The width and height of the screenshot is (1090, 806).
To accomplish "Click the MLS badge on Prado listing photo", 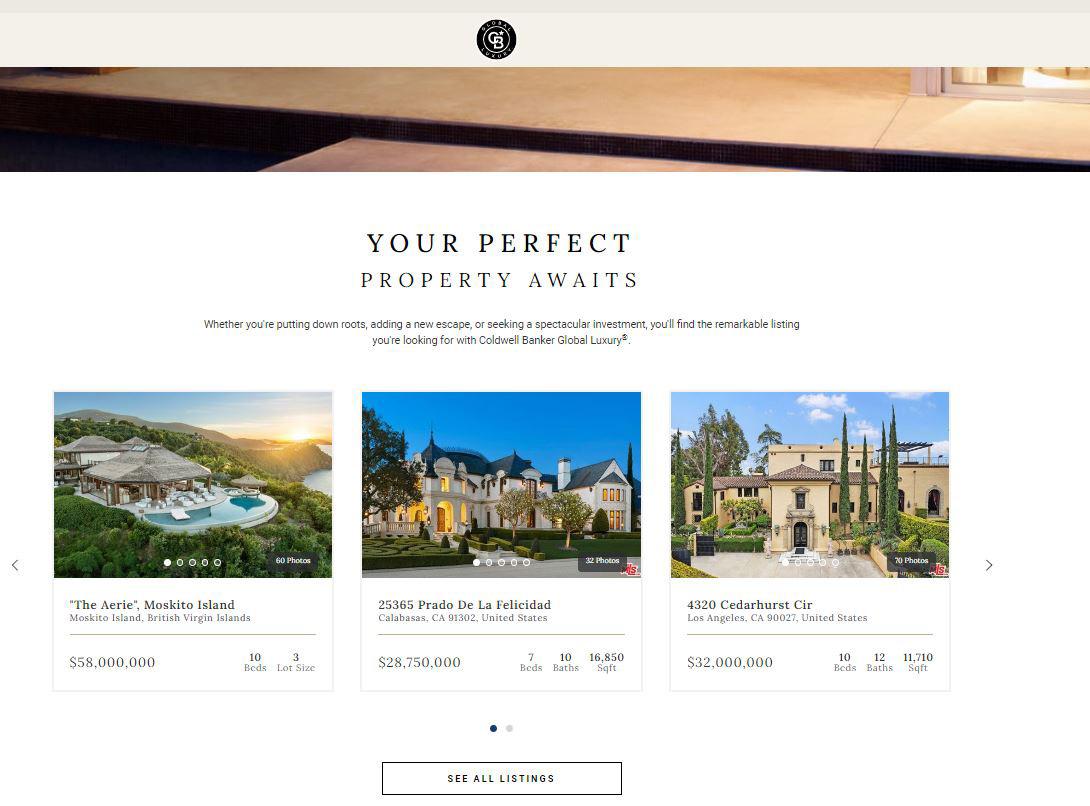I will click(631, 570).
